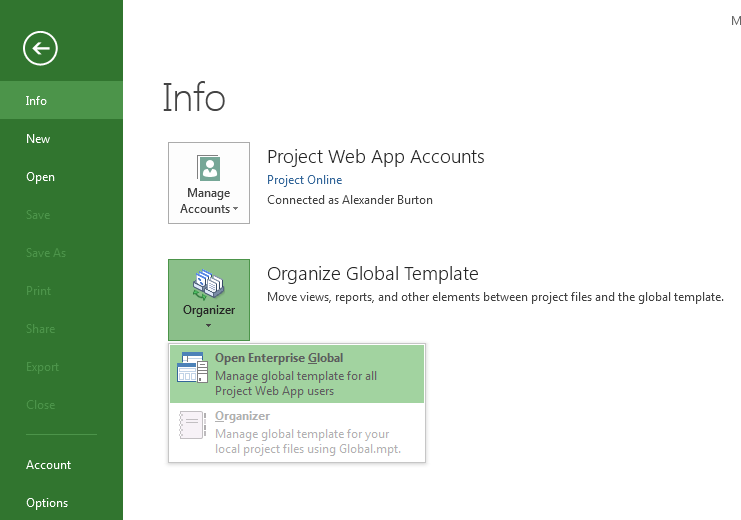741x520 pixels.
Task: Follow the Project Online link
Action: coord(304,180)
